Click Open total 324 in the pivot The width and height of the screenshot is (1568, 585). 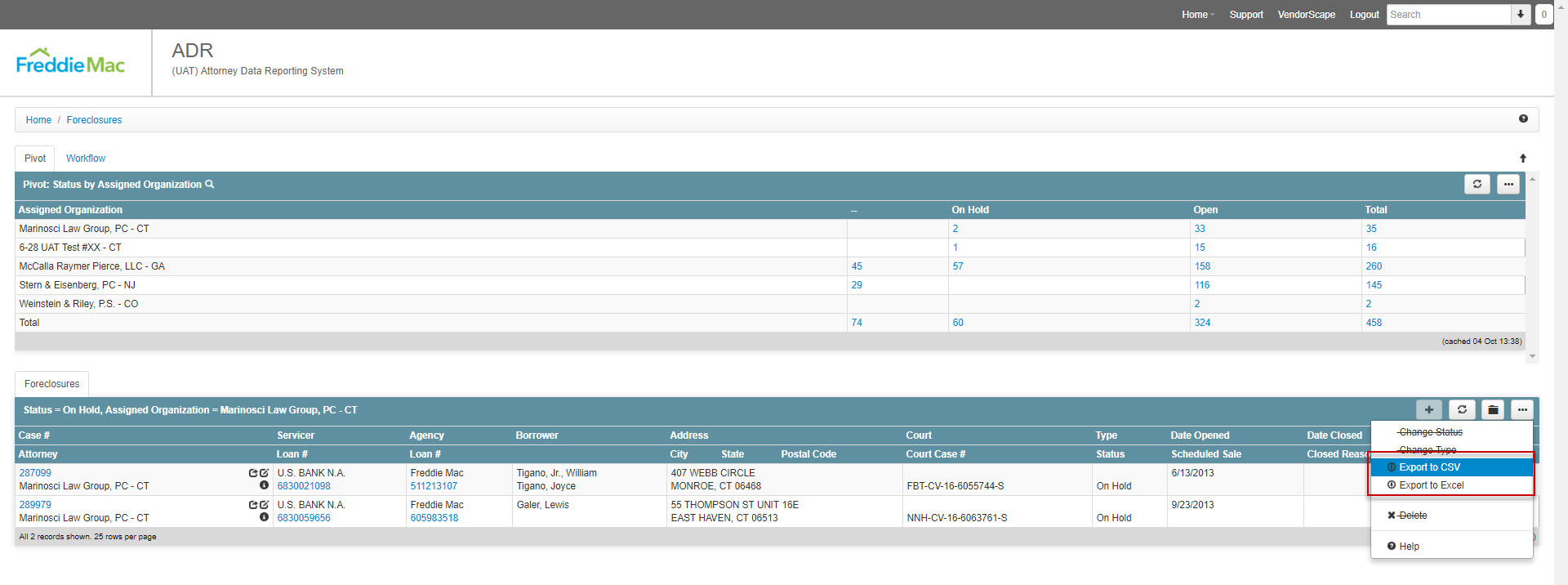[x=1202, y=323]
